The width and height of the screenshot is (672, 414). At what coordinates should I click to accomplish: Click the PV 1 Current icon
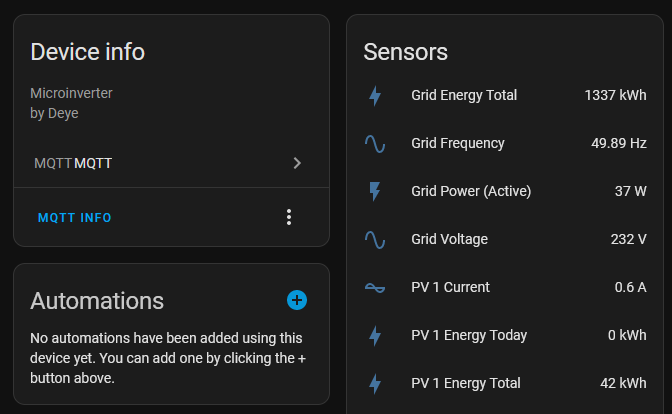[375, 288]
